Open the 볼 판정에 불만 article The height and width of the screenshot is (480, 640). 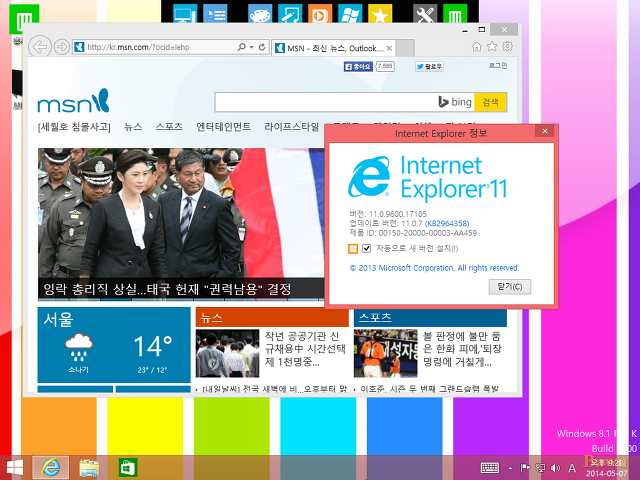[462, 349]
